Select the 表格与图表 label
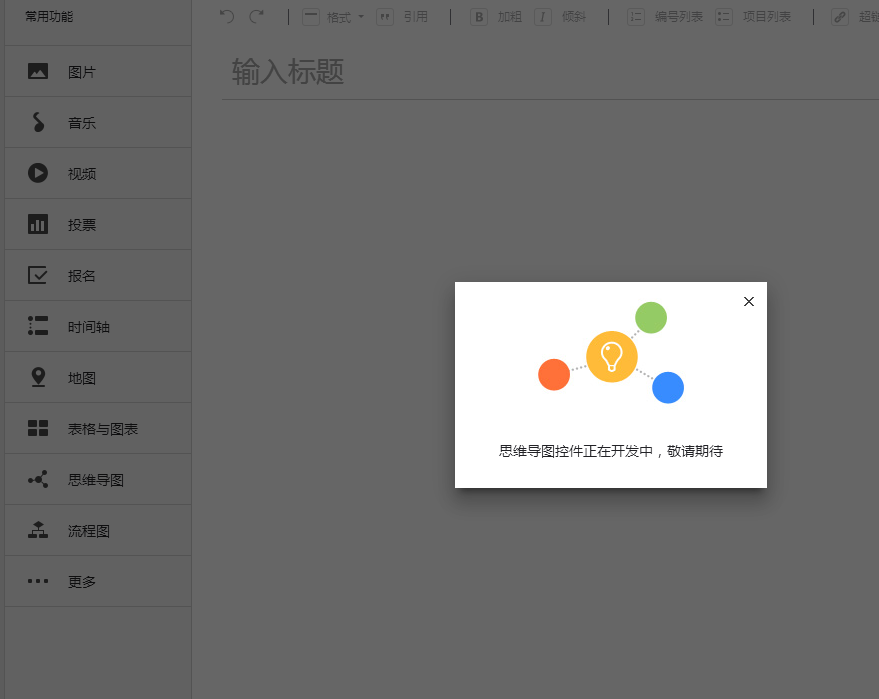Screen dimensions: 879x699 pyautogui.click(x=103, y=429)
